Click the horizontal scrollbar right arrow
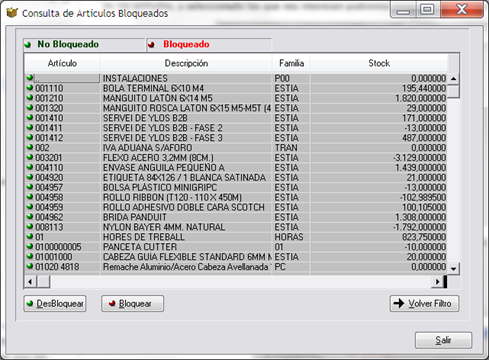This screenshot has width=489, height=360. (x=437, y=282)
